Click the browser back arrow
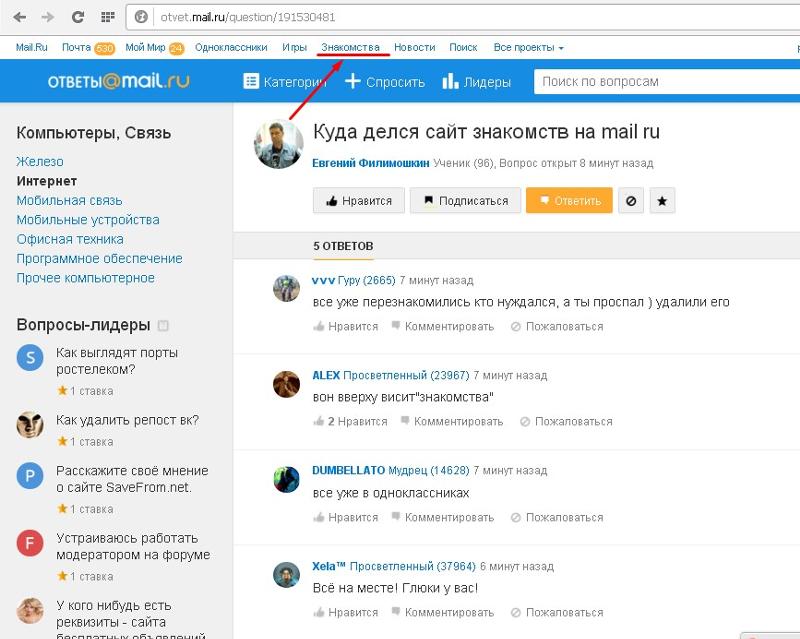This screenshot has height=639, width=800. click(20, 17)
